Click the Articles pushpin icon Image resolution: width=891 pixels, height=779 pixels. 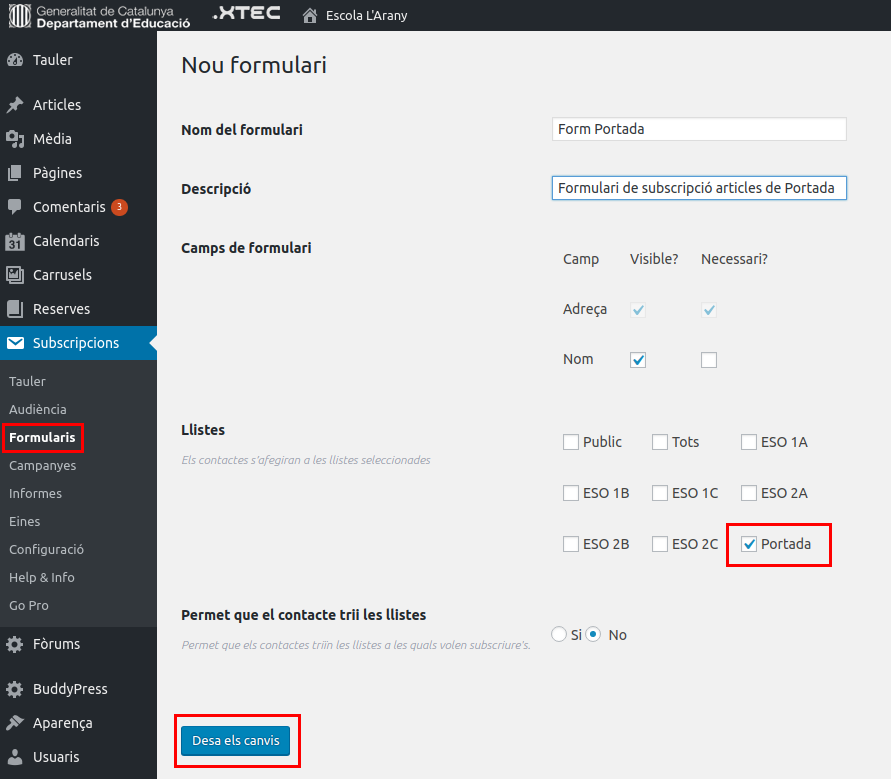click(15, 105)
